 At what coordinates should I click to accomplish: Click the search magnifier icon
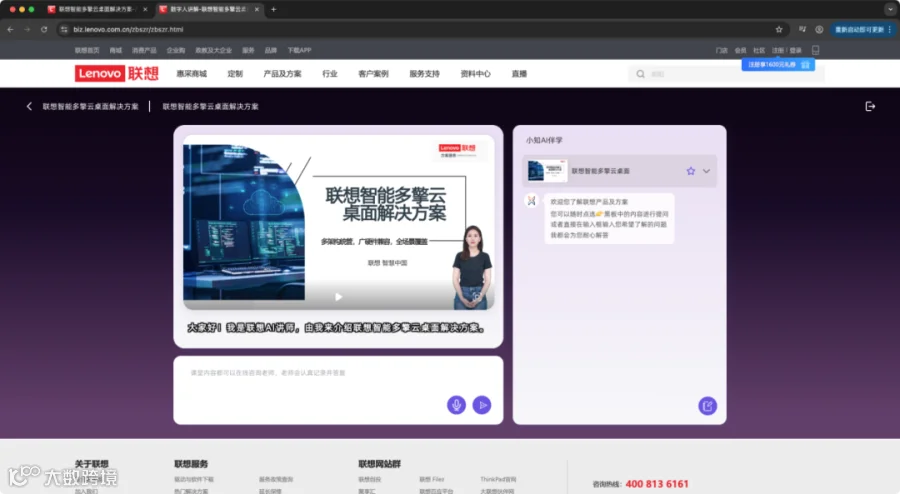click(x=641, y=74)
